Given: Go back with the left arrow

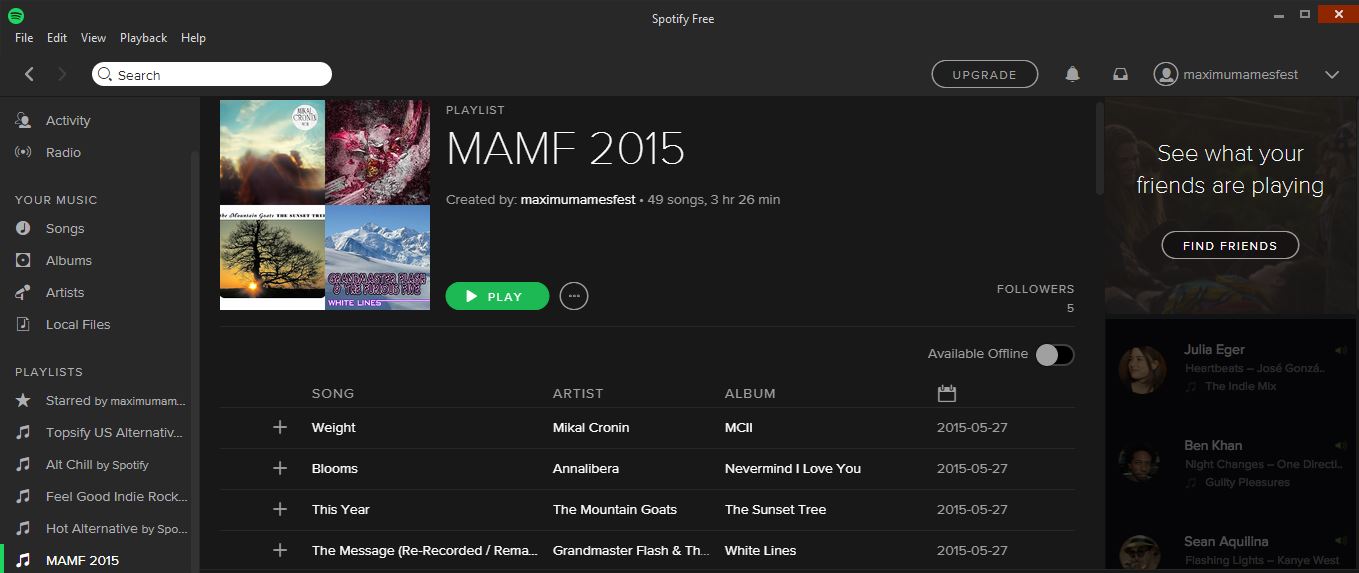Looking at the screenshot, I should pos(29,75).
